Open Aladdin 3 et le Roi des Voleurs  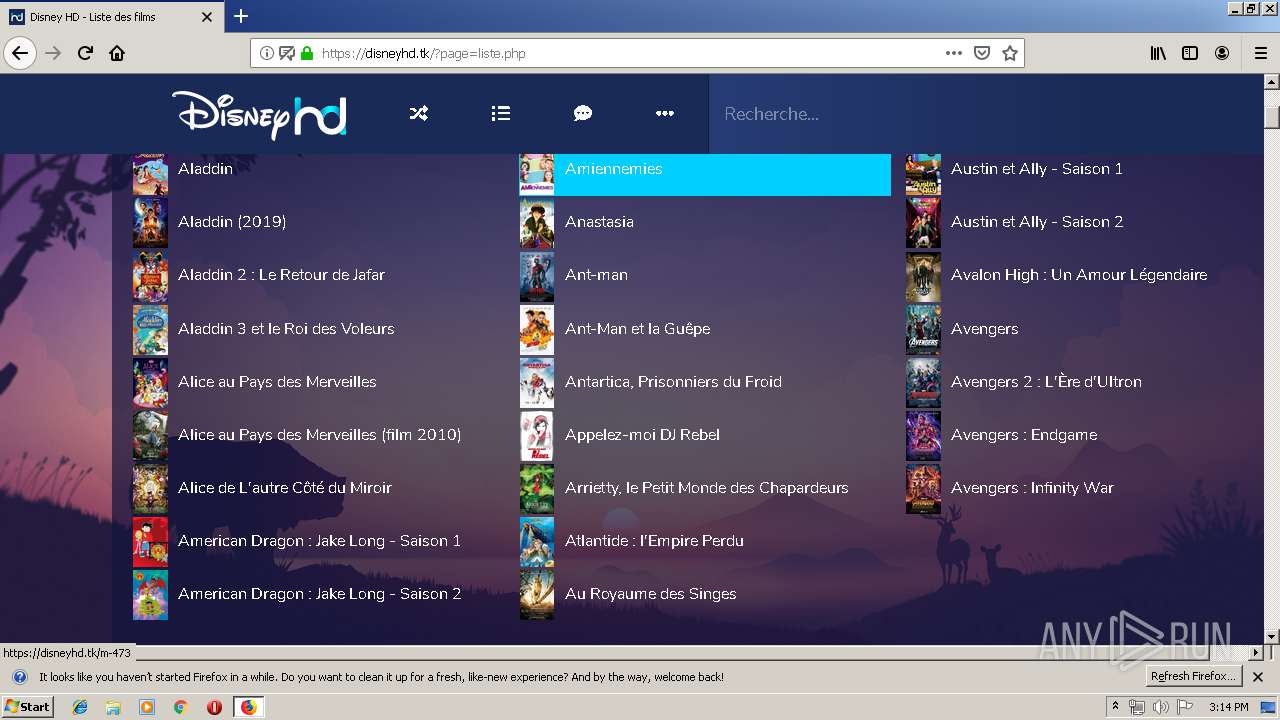(286, 328)
